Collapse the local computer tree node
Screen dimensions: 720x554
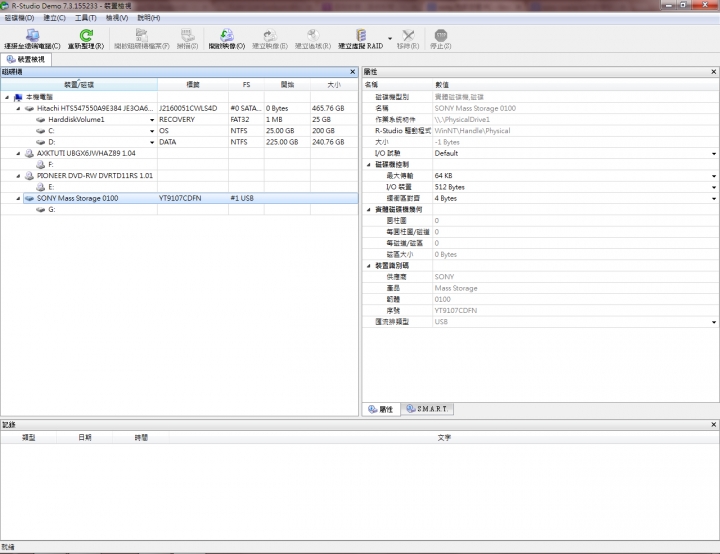[x=7, y=97]
